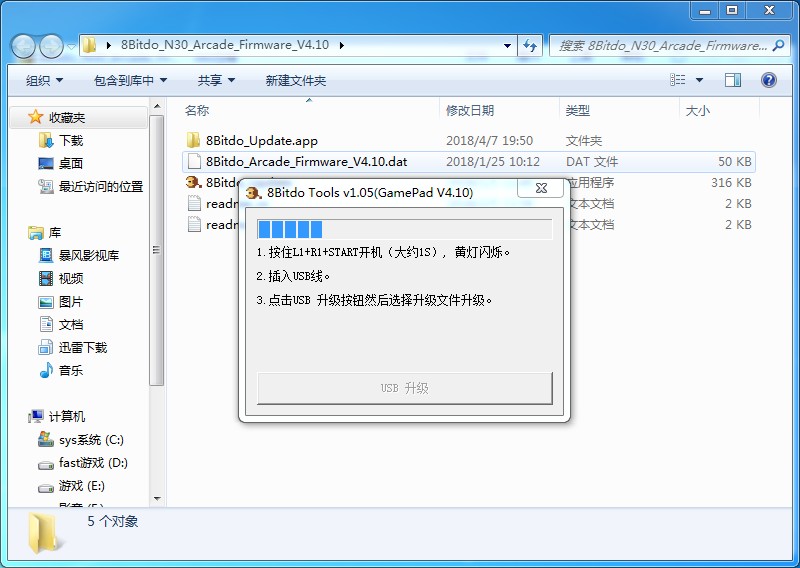Click the 计算机 computer icon
Viewport: 800px width, 568px height.
pyautogui.click(x=36, y=416)
